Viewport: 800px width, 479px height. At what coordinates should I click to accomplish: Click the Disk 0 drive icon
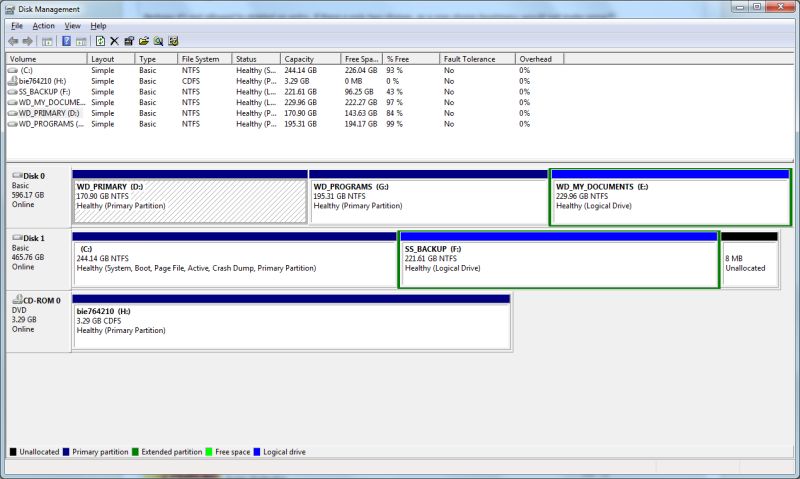click(x=17, y=175)
